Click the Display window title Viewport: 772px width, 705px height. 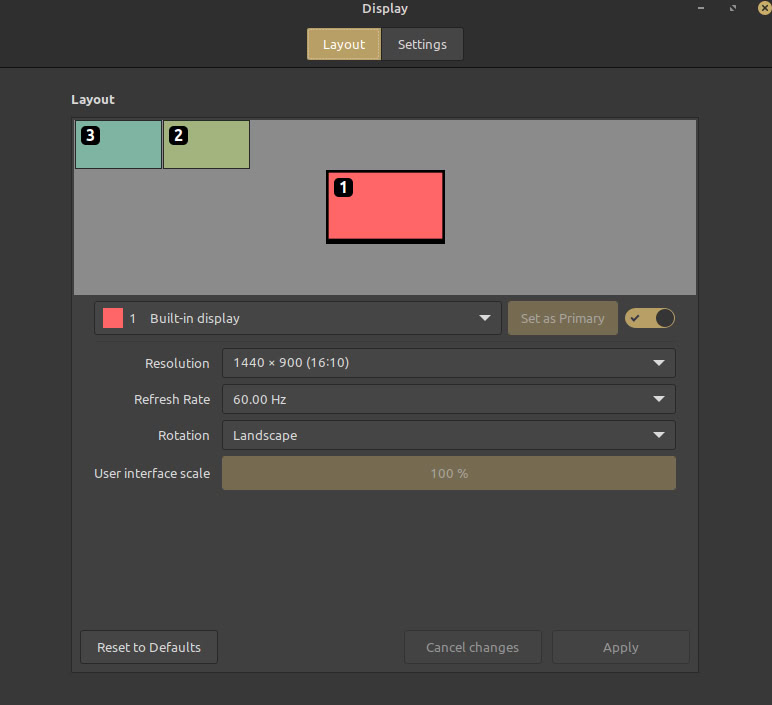385,8
